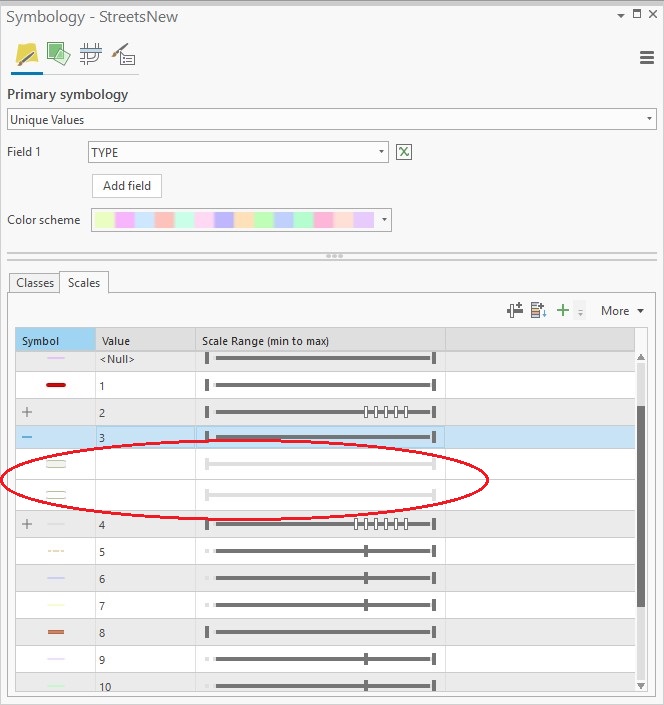Select the value cell 6

pos(145,578)
